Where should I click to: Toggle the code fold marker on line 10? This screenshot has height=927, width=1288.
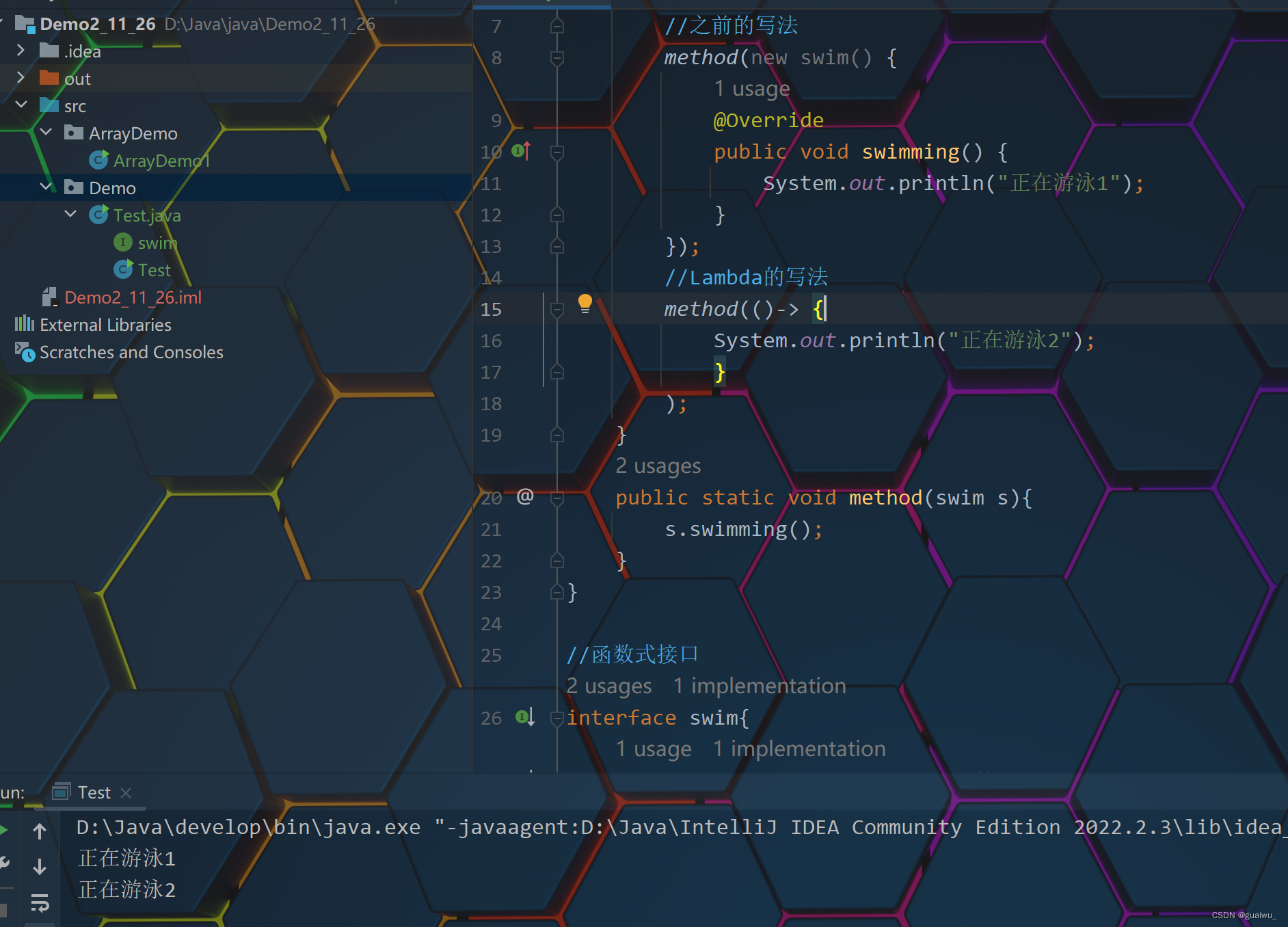(x=556, y=151)
